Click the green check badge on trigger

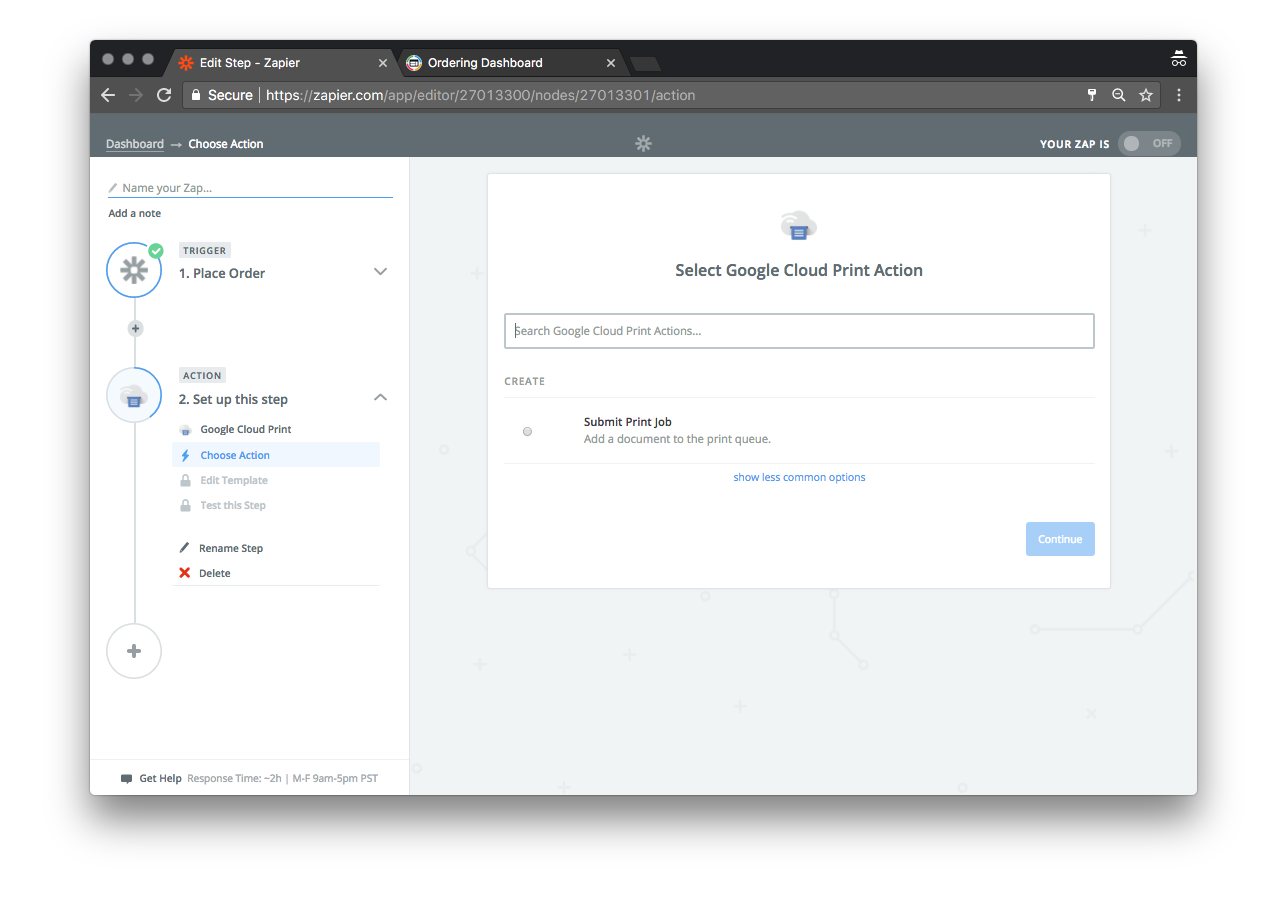[x=156, y=251]
